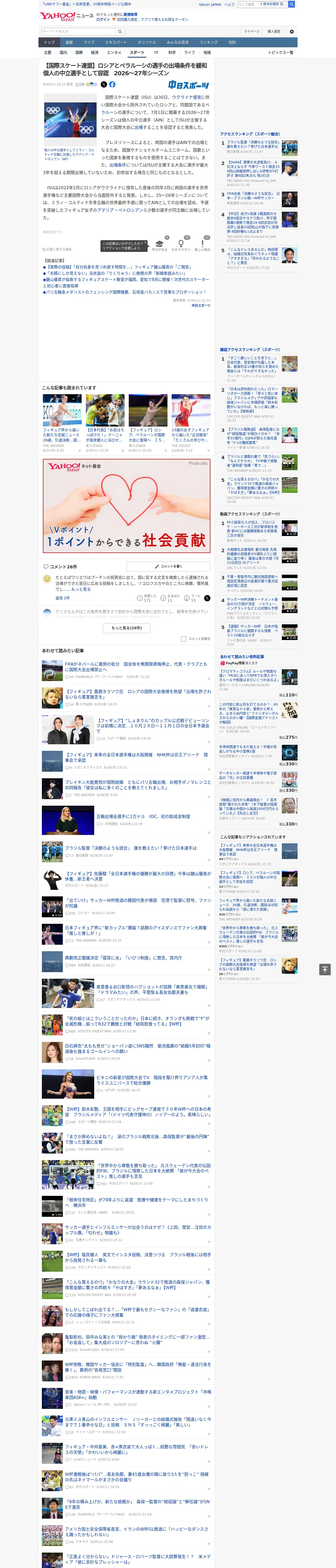
Task: Click the Yahoo! JAPAN ニュース logo
Action: tap(66, 16)
